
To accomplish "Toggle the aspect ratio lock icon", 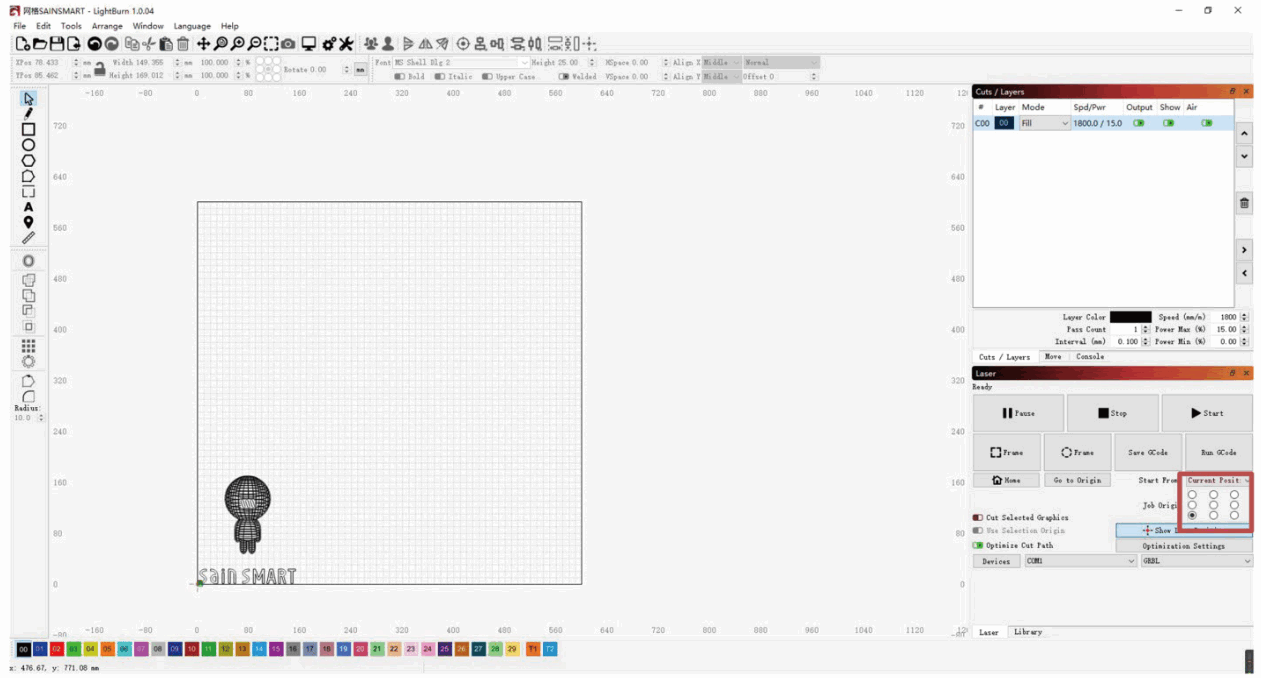I will pos(100,68).
